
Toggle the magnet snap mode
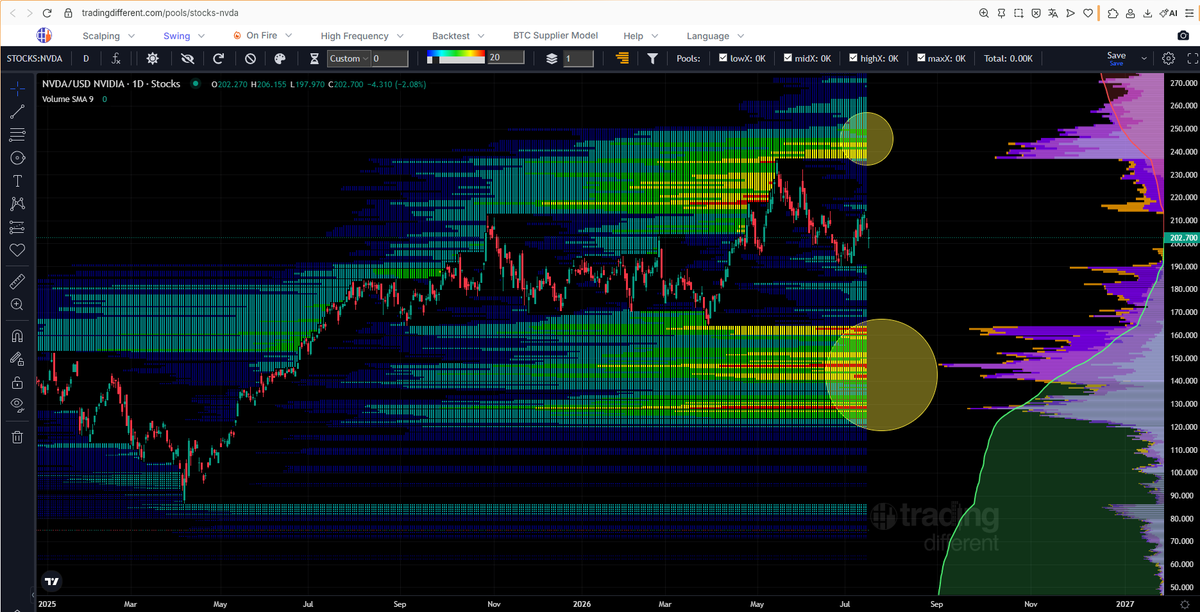click(17, 335)
